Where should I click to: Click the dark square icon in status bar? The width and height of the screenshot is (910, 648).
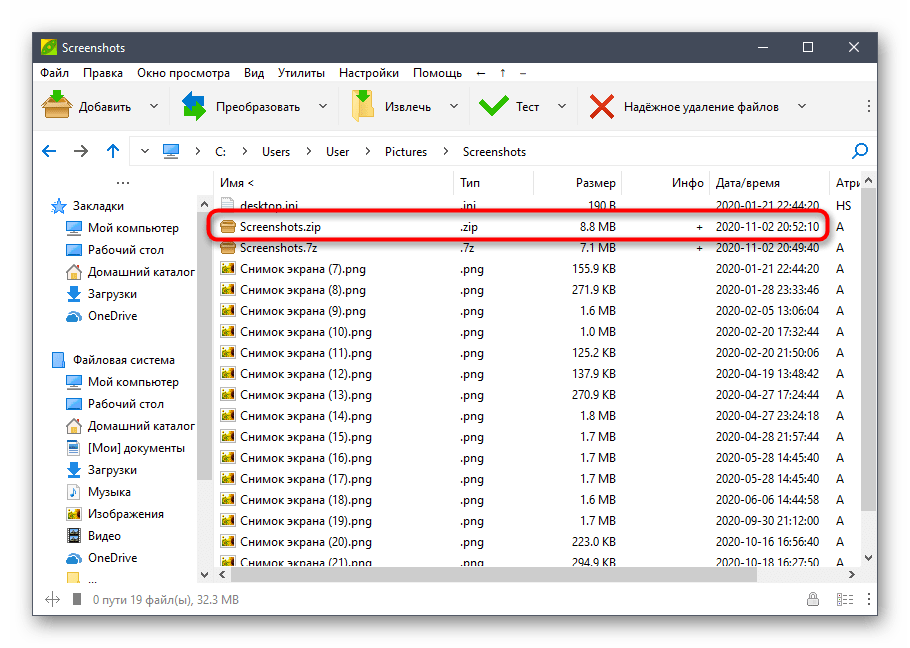[77, 599]
